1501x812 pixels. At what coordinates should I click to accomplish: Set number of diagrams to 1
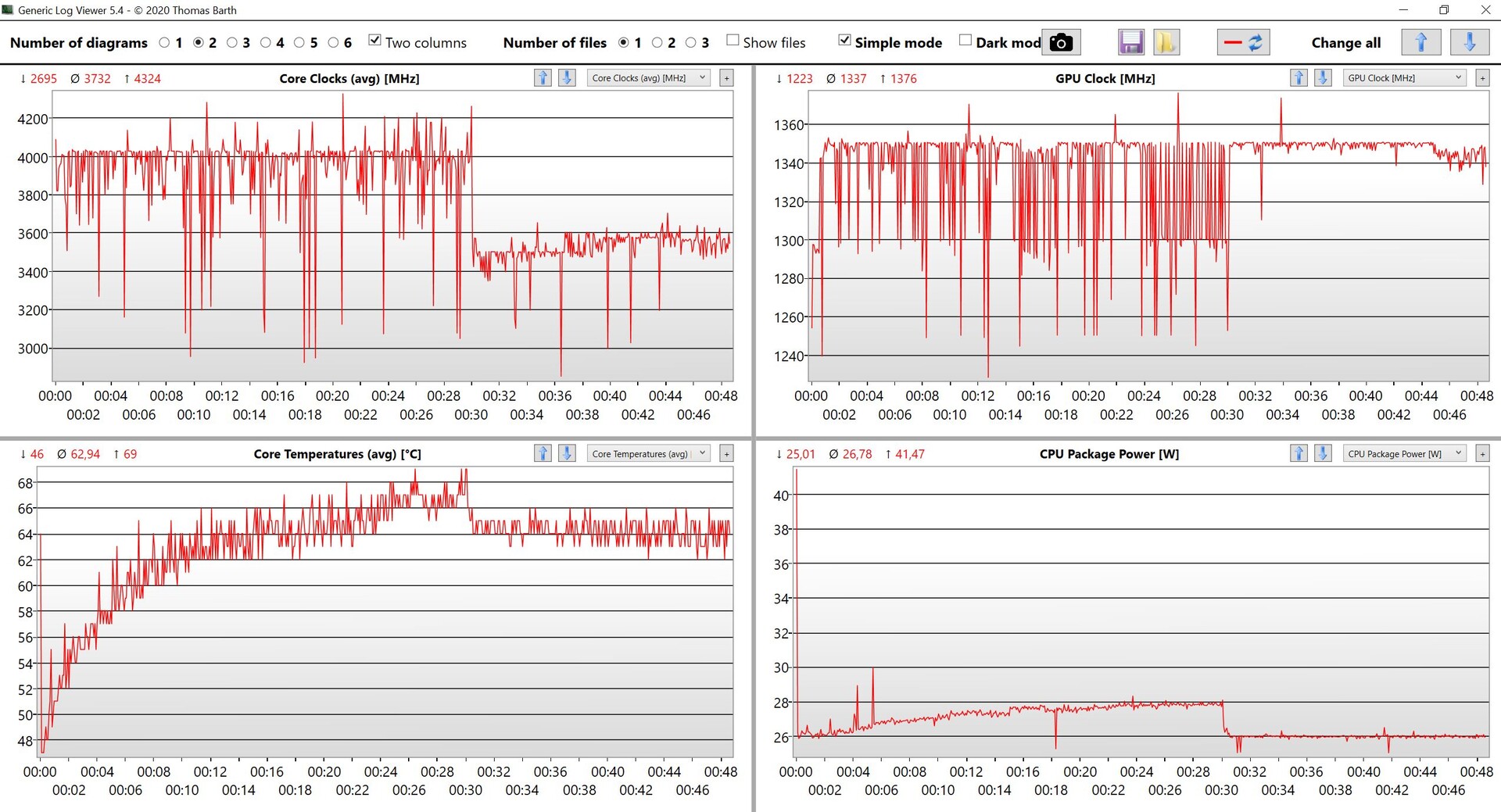click(164, 43)
